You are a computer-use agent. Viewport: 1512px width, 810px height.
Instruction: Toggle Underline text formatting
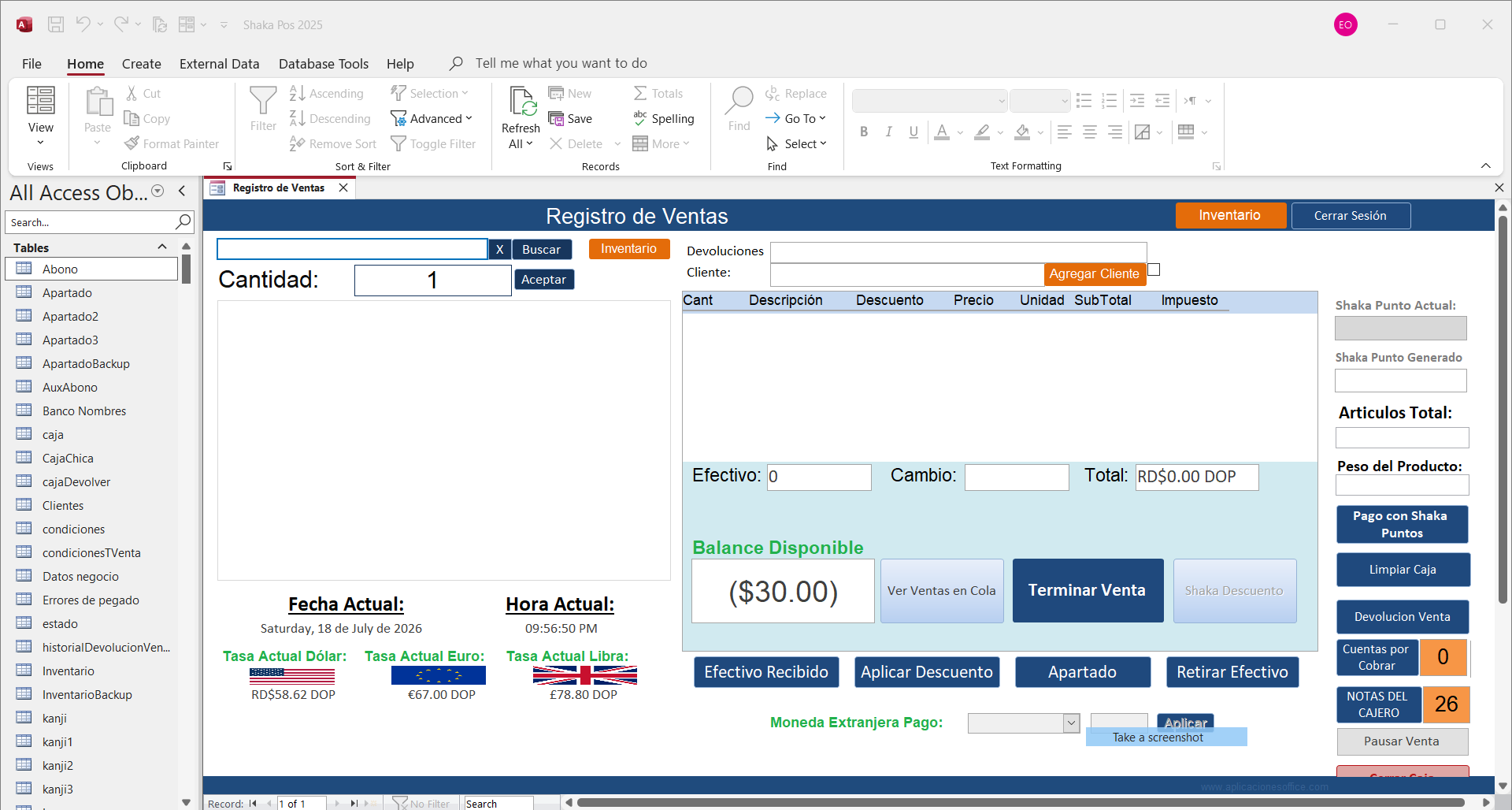(x=913, y=132)
